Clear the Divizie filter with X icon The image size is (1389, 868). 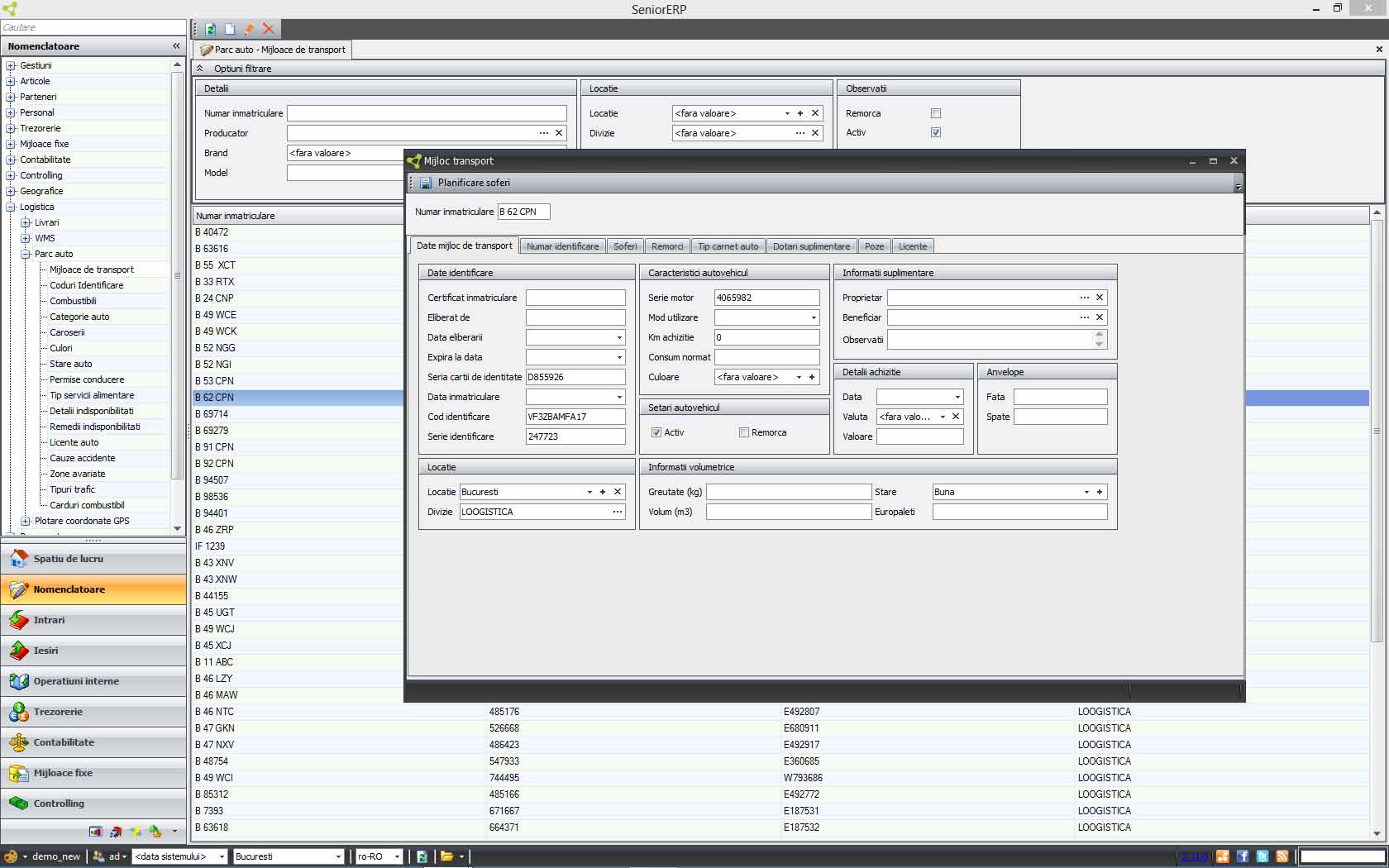click(815, 133)
